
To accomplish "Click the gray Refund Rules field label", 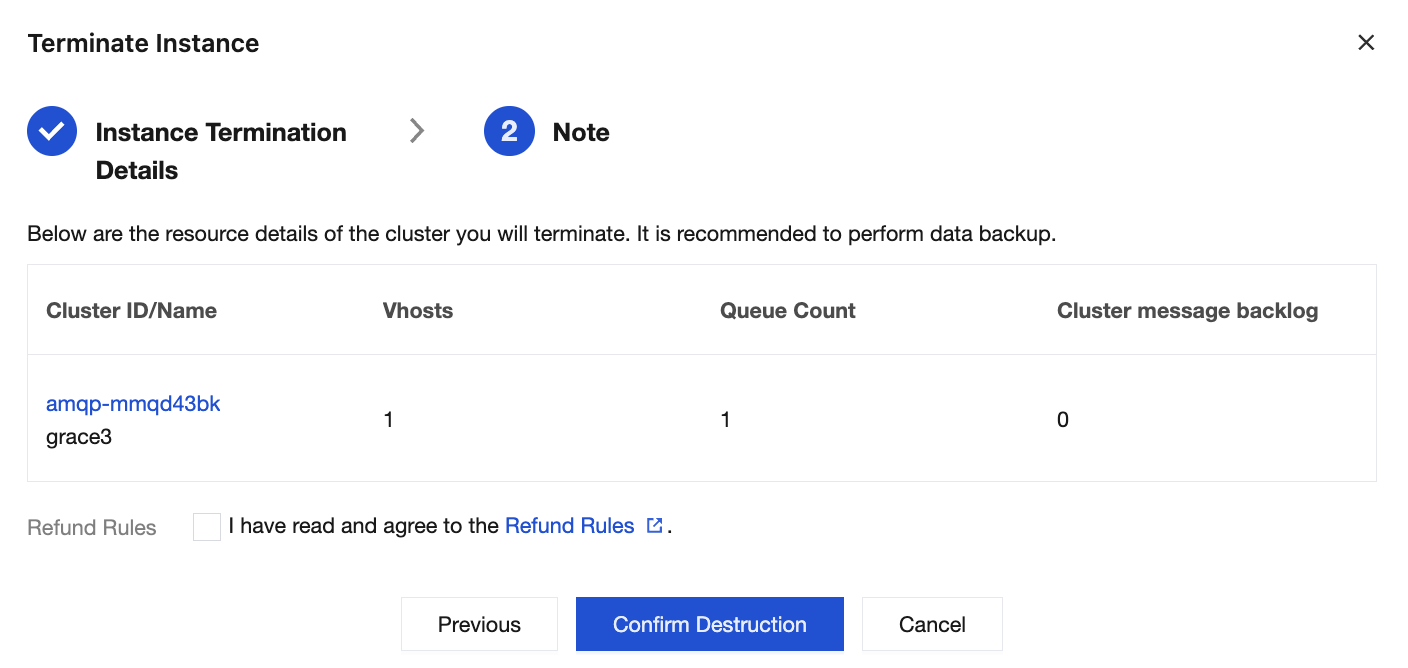I will click(92, 528).
